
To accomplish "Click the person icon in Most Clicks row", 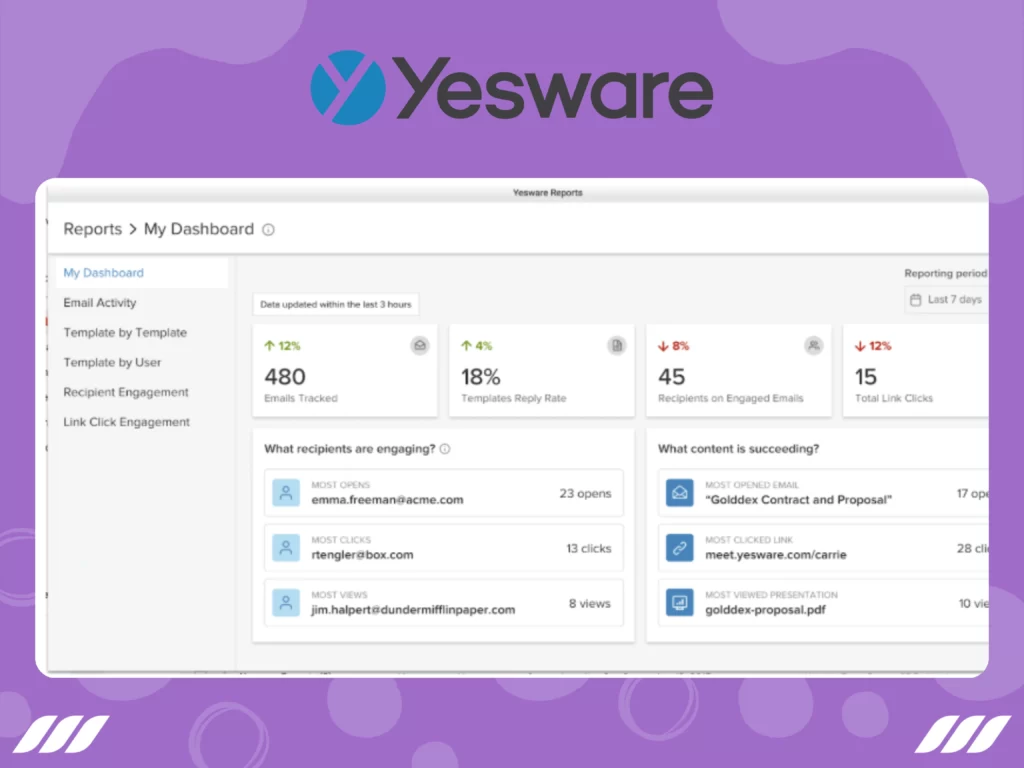I will (x=285, y=548).
